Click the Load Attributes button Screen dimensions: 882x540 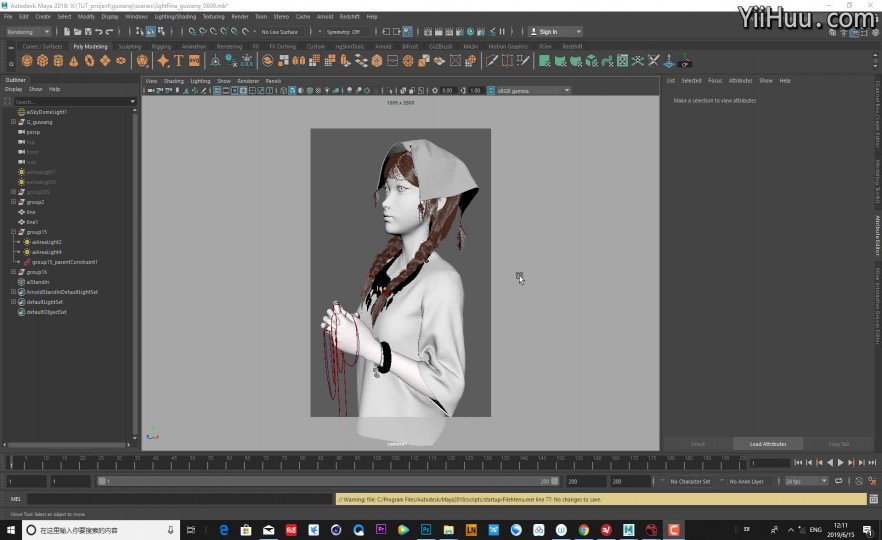pos(768,444)
